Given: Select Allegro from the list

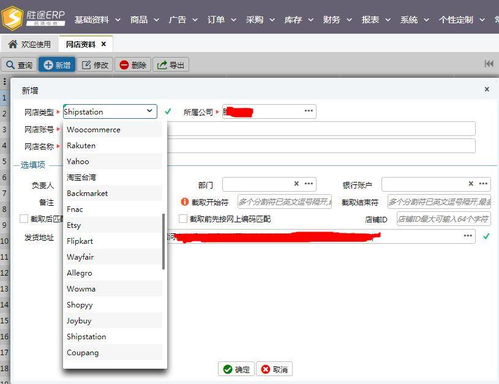Looking at the screenshot, I should [x=114, y=273].
